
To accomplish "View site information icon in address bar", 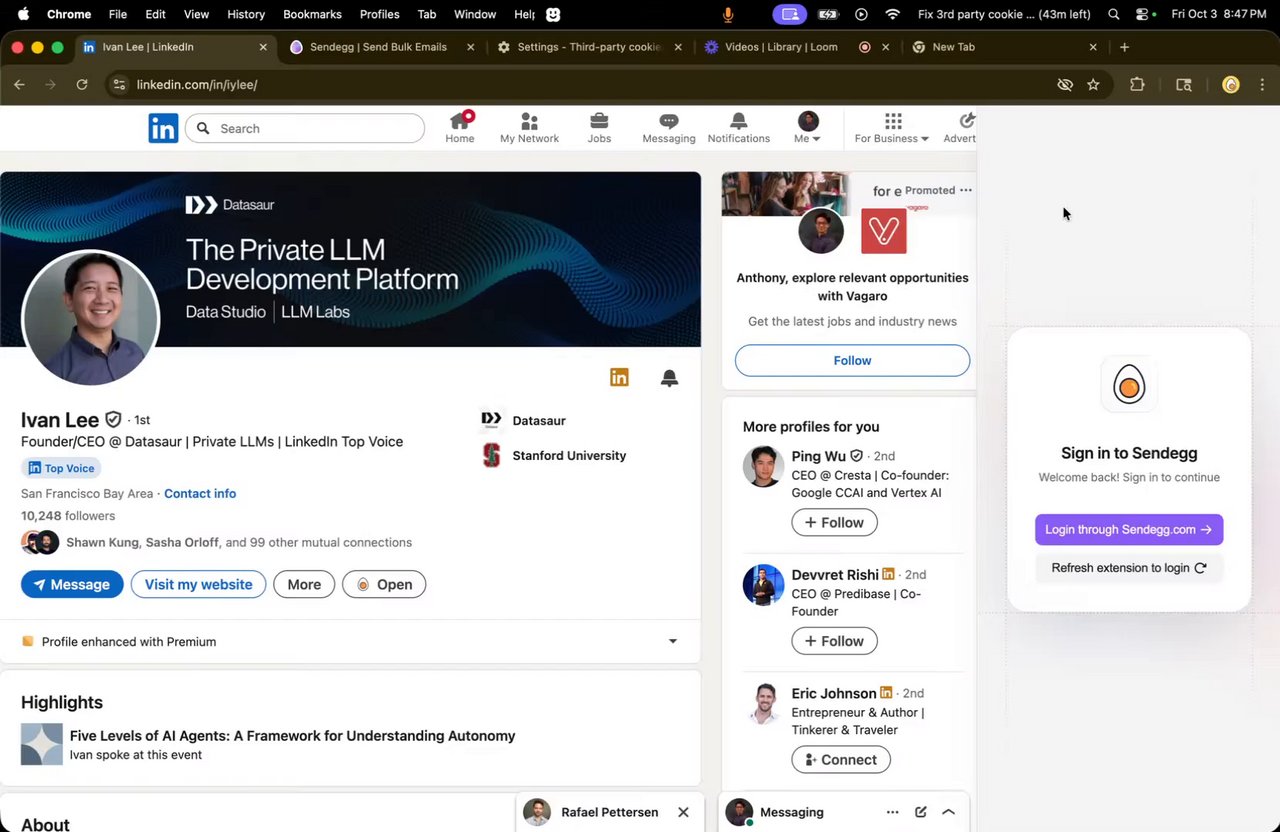I will point(119,85).
